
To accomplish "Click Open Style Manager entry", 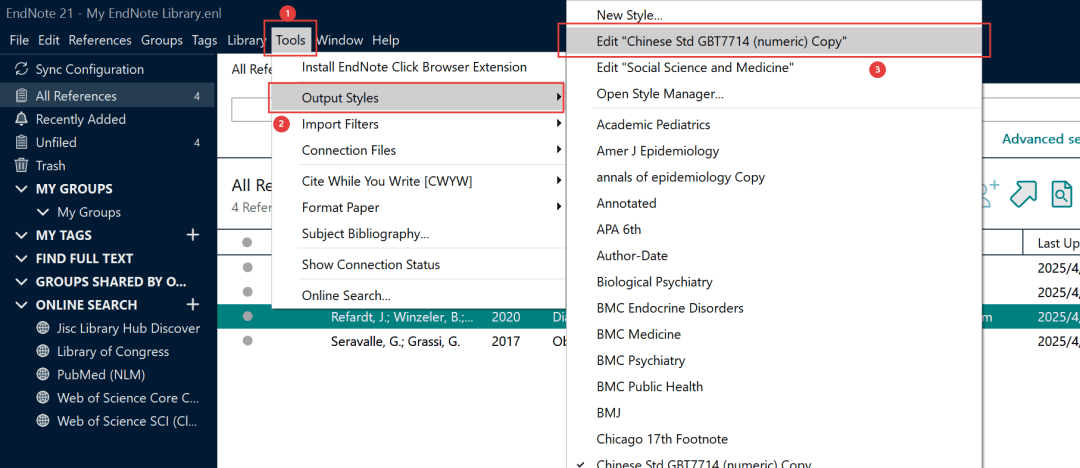I will pyautogui.click(x=660, y=94).
